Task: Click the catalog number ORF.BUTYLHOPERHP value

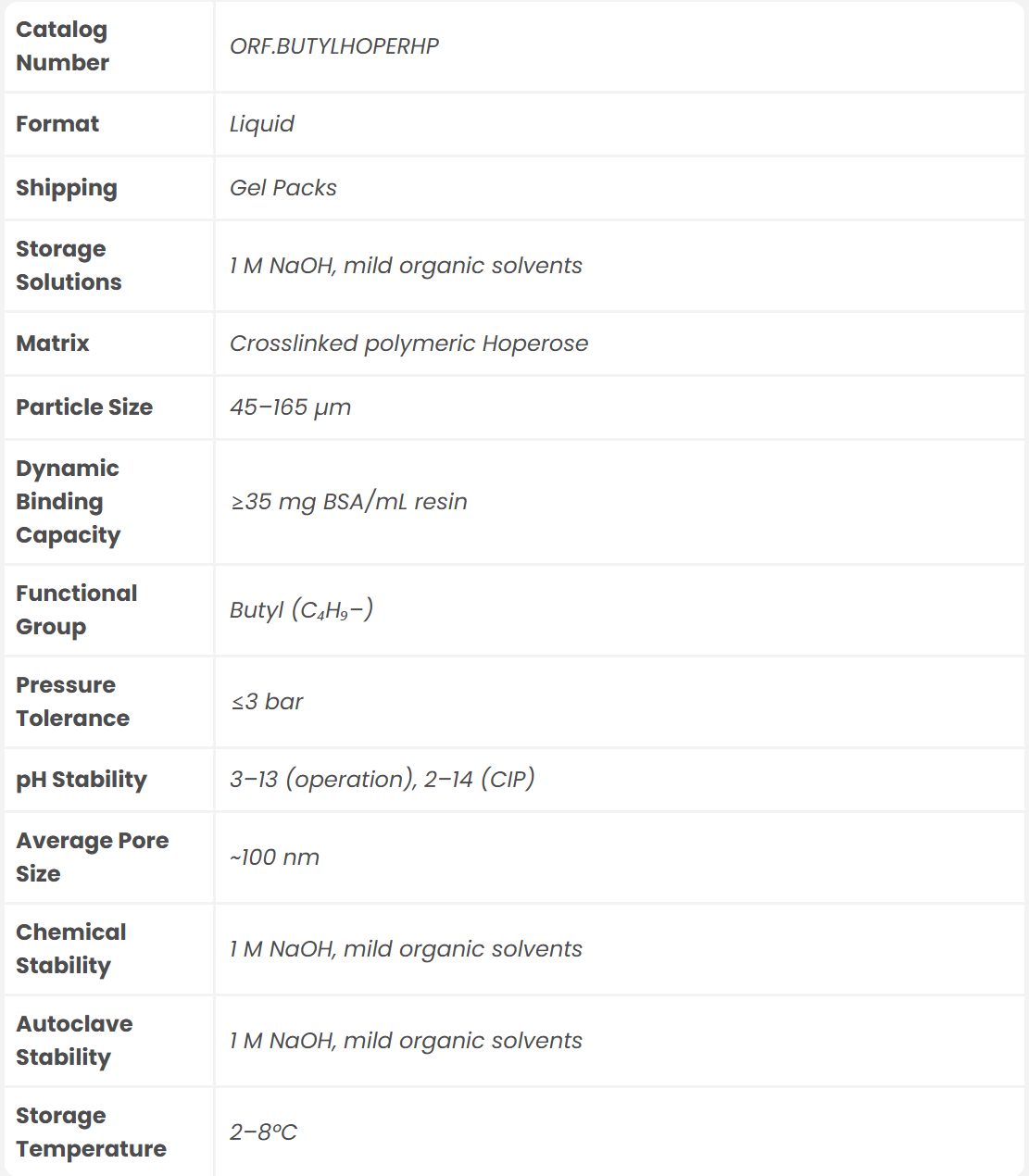Action: tap(334, 46)
